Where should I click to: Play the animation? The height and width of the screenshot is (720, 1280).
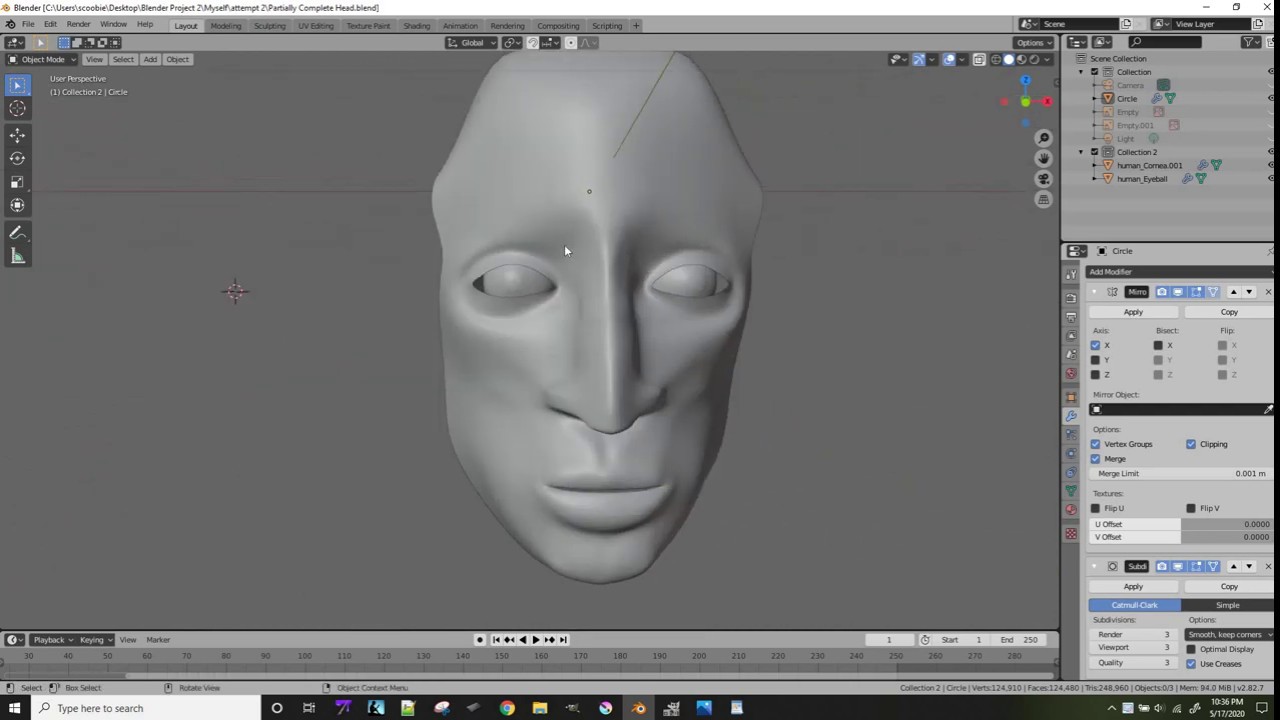[x=536, y=640]
